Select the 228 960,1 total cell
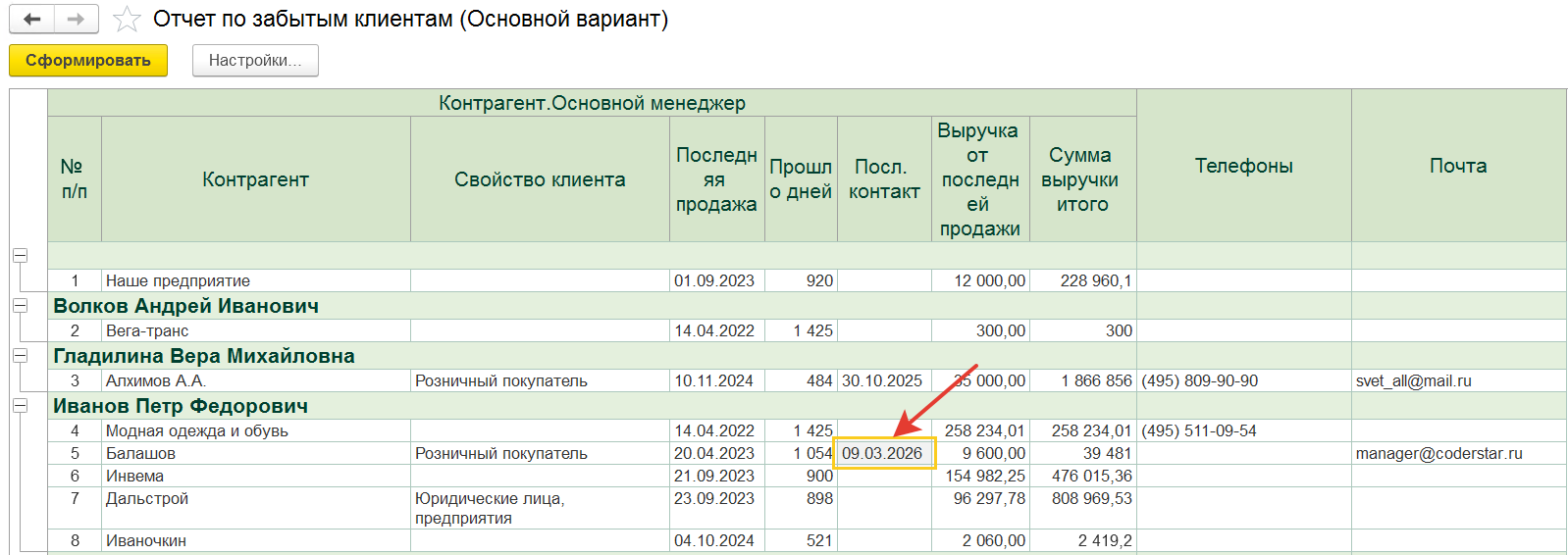This screenshot has width=1568, height=555. [1082, 280]
